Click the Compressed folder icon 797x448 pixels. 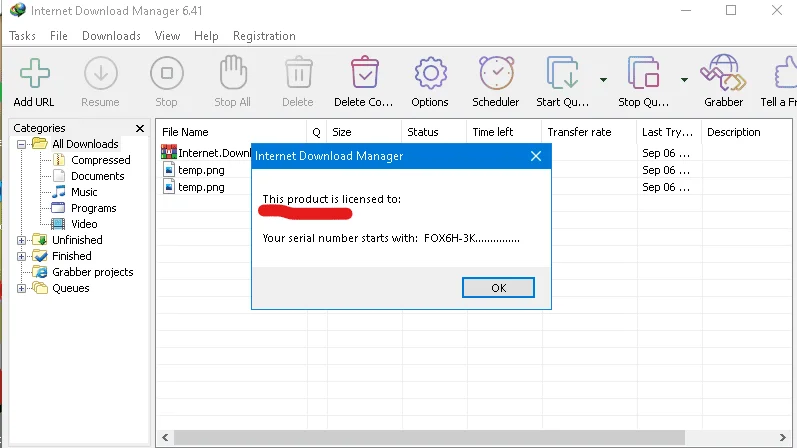coord(59,160)
